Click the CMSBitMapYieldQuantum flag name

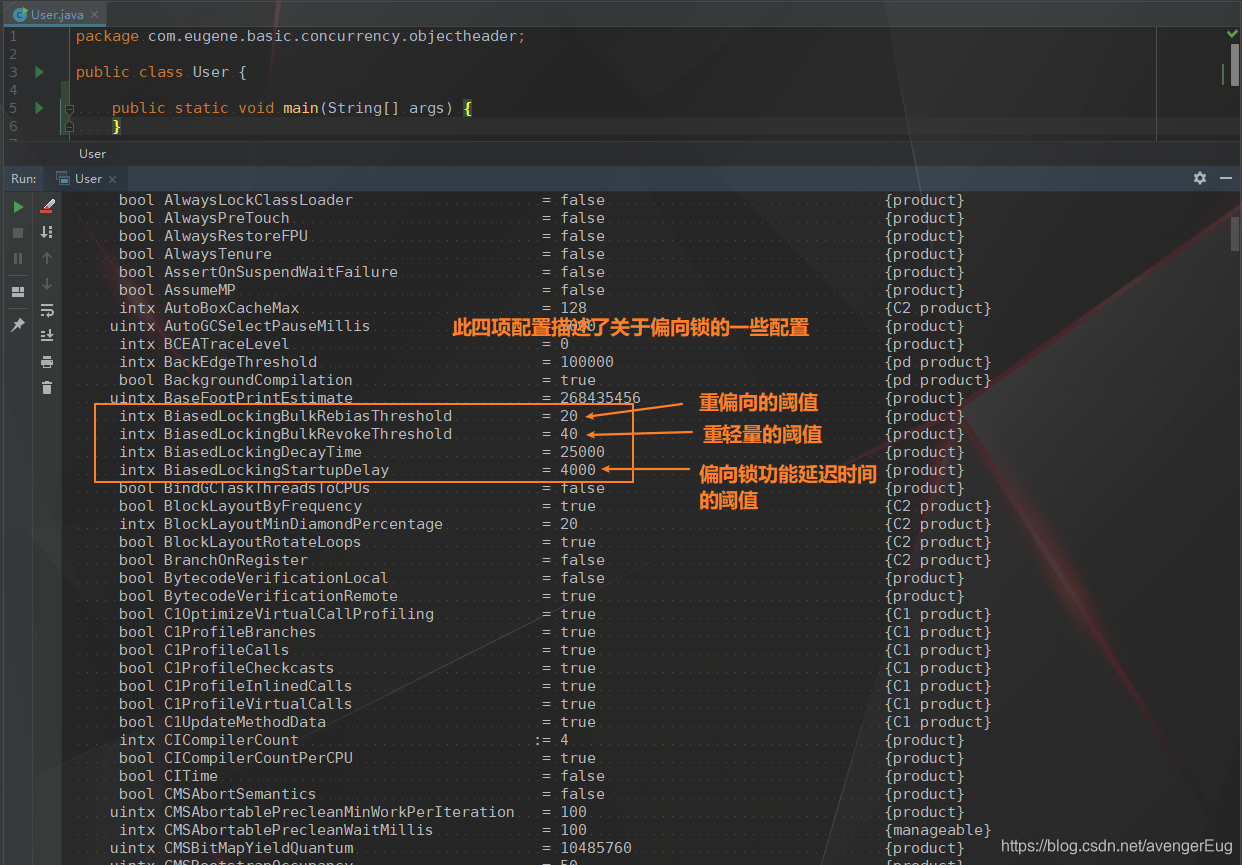point(258,848)
